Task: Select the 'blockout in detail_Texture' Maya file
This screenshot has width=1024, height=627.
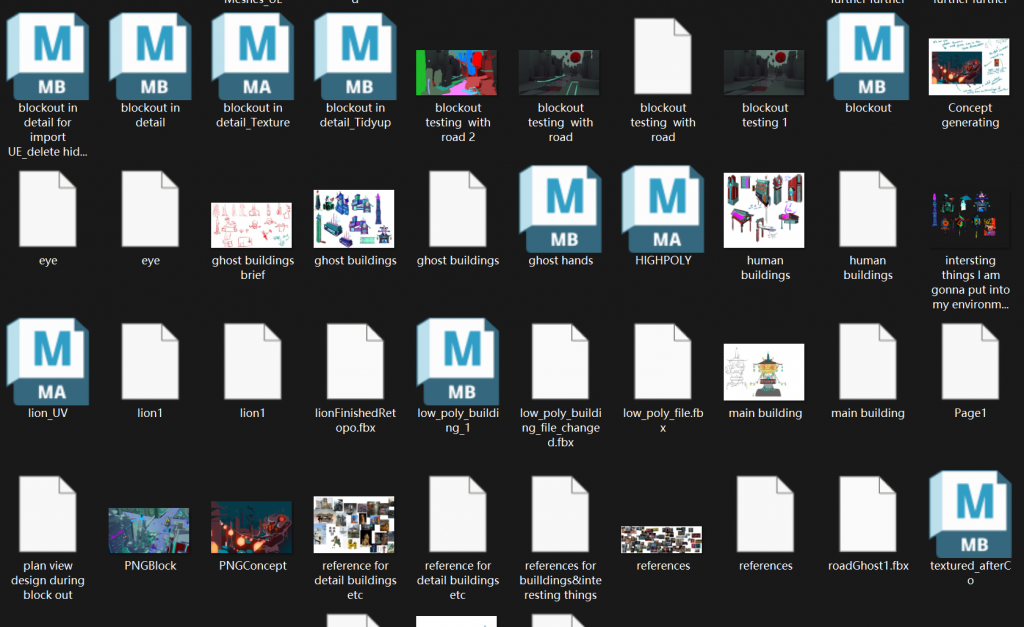Action: [x=252, y=56]
